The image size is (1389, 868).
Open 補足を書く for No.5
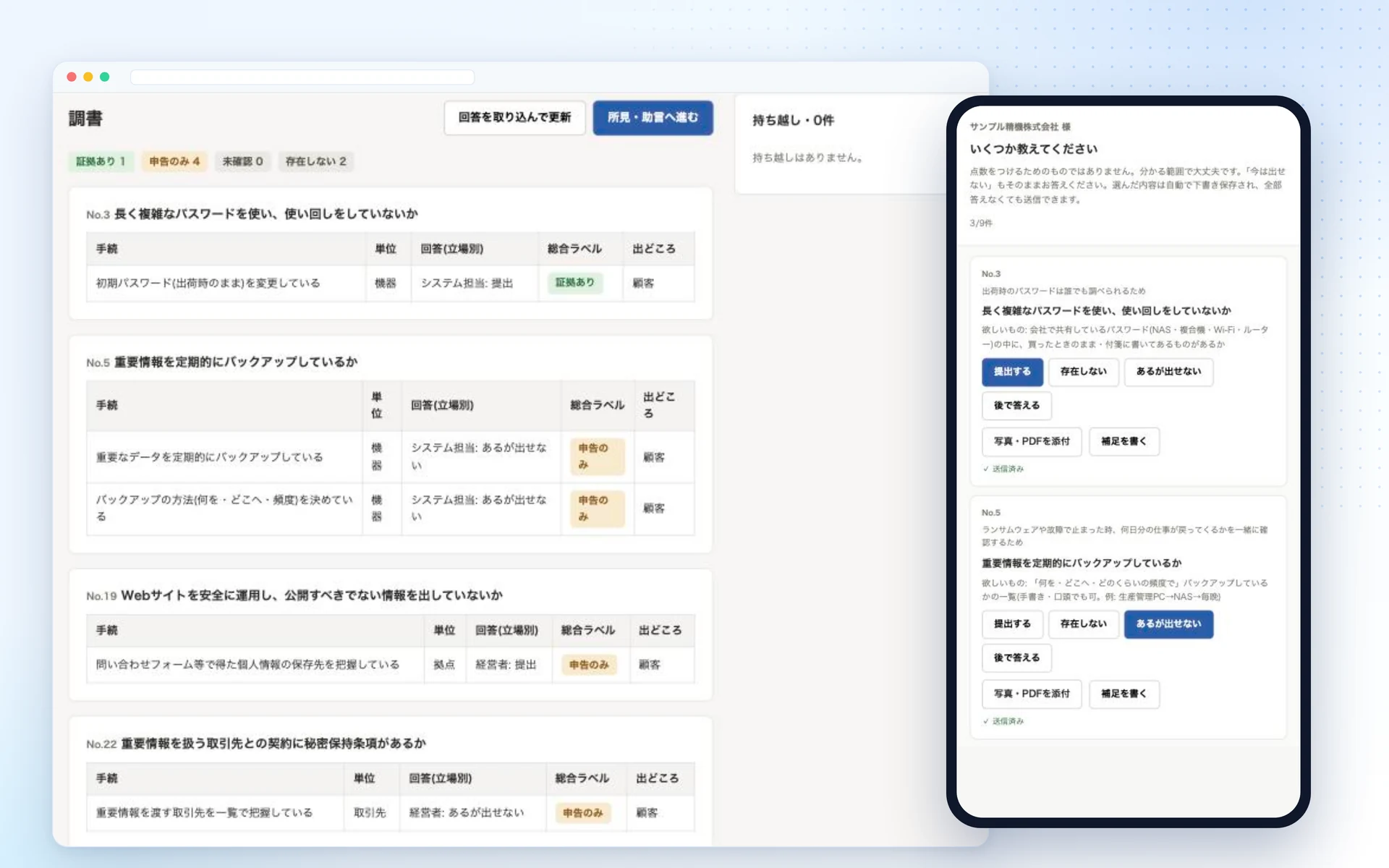(1124, 694)
